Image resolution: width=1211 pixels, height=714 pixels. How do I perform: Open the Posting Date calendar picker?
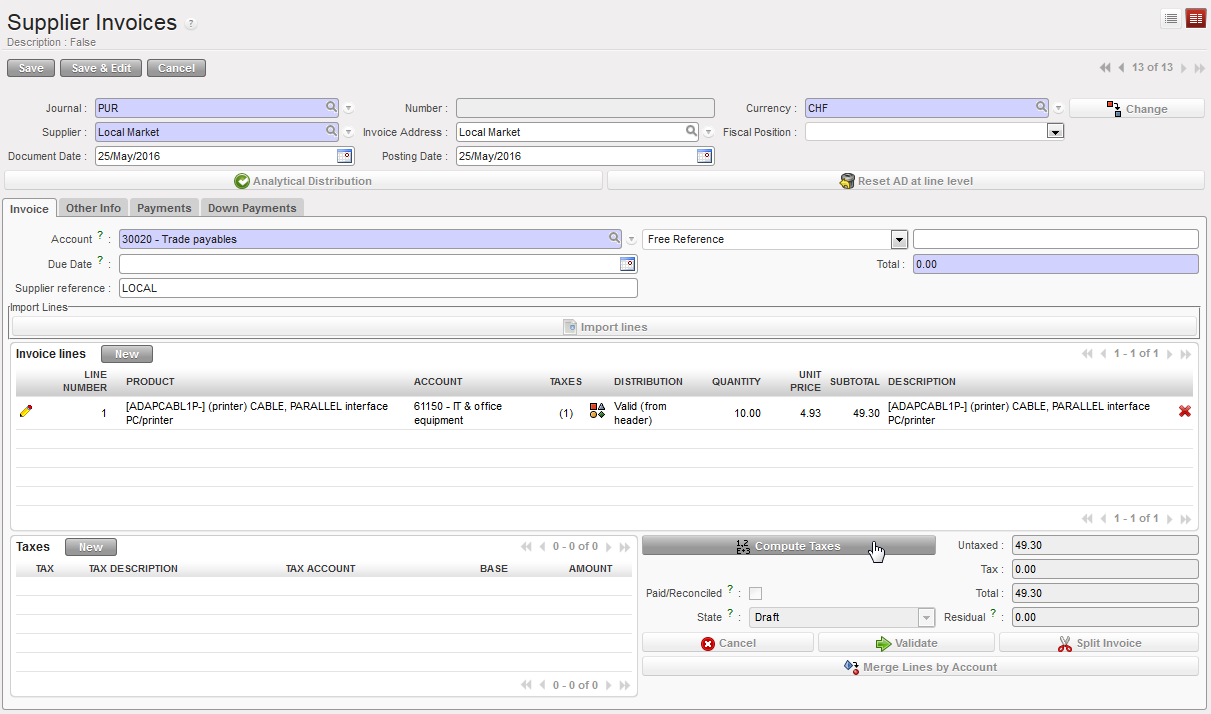coord(704,156)
